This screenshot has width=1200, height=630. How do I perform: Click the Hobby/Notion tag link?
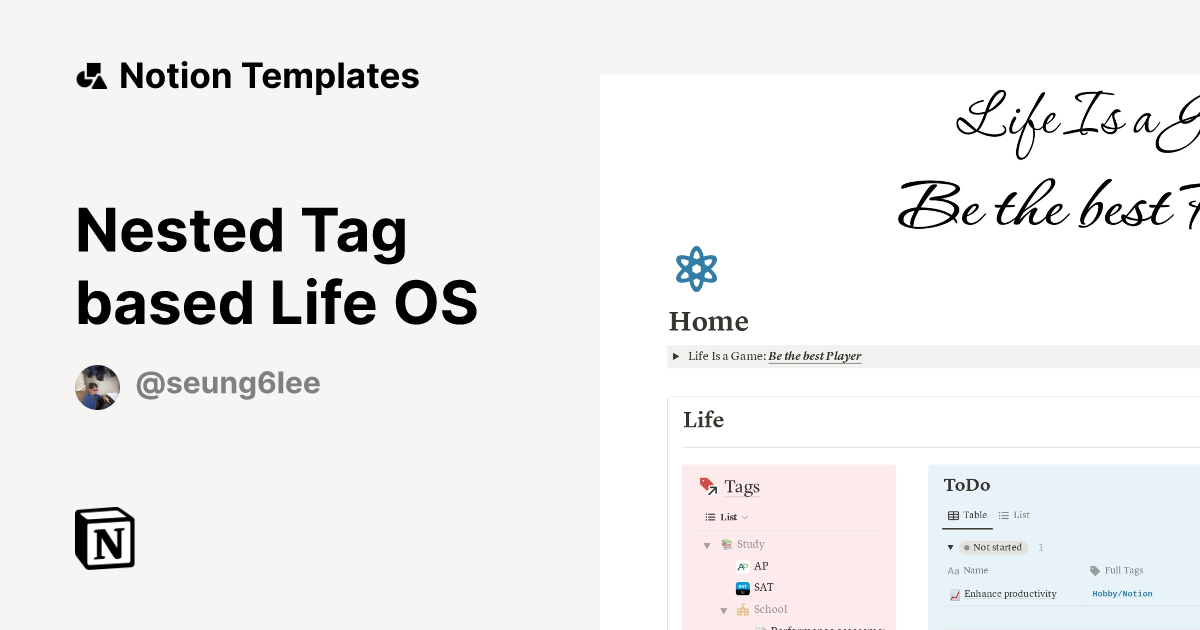1122,594
